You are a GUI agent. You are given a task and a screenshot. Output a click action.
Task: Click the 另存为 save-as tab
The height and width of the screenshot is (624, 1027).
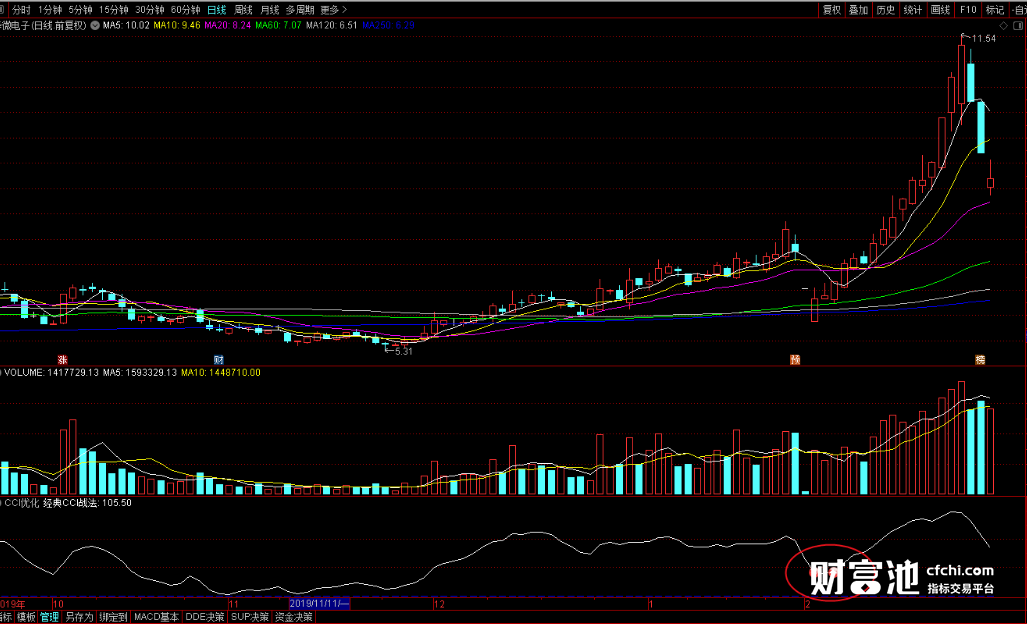[79, 617]
